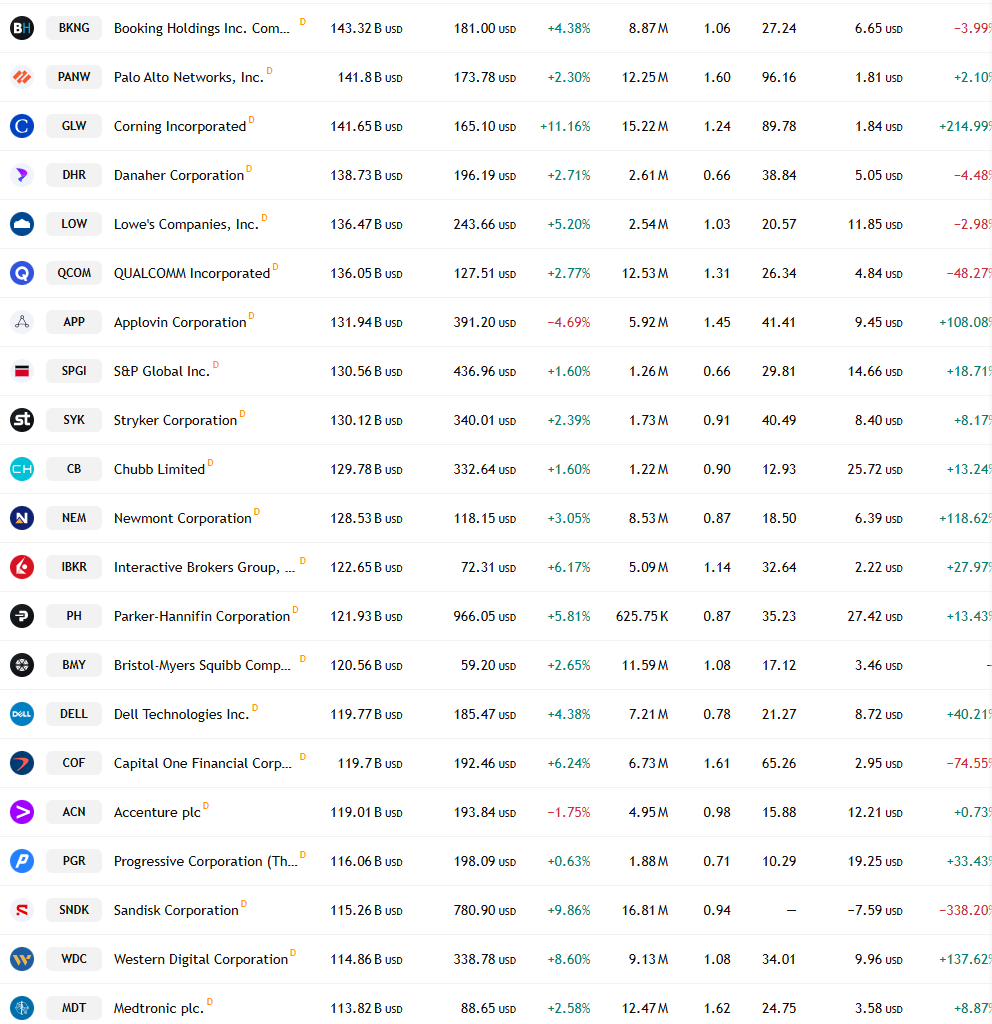Click Corning's +11.16% change value
The image size is (992, 1024).
point(565,126)
